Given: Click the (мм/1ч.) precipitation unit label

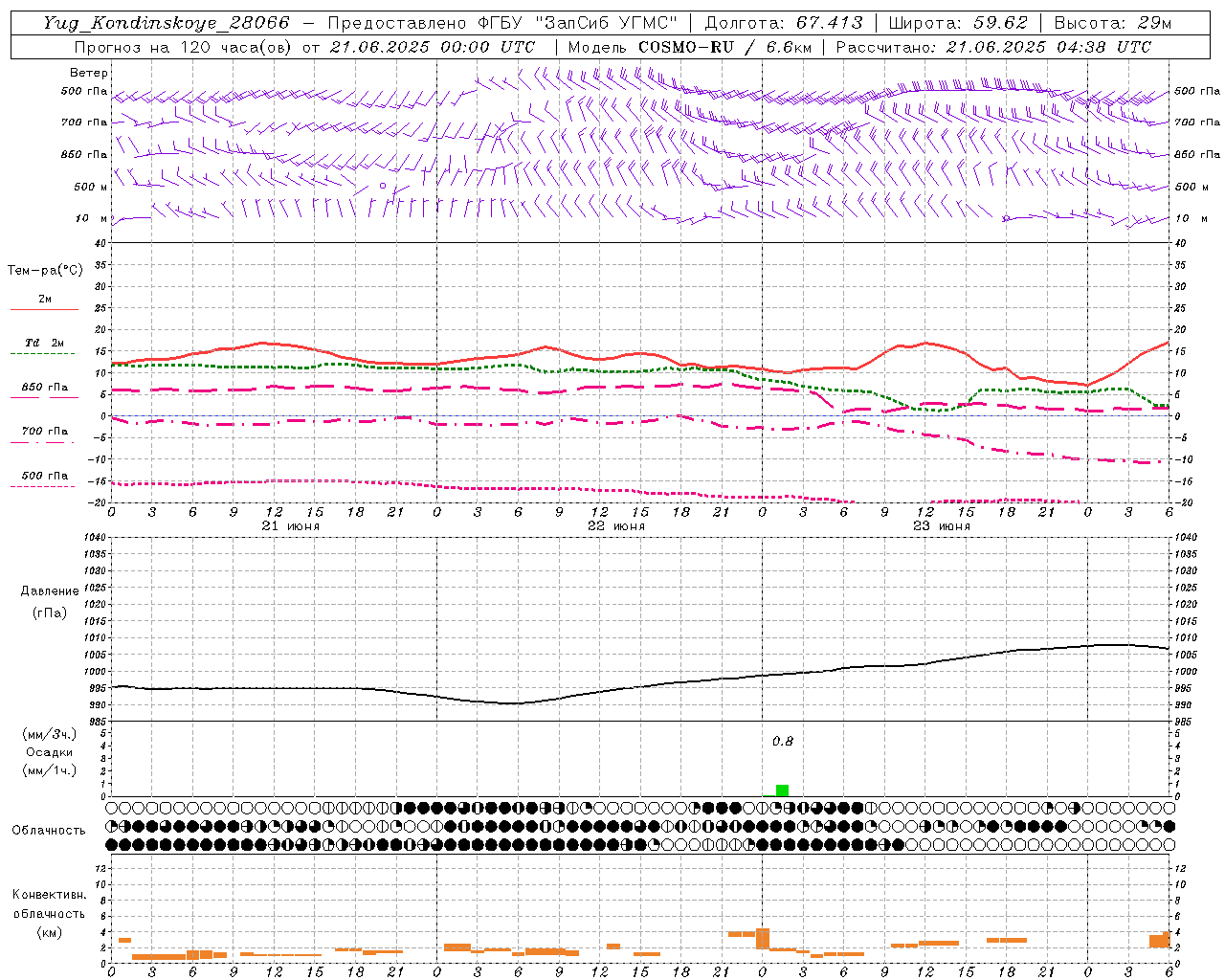Looking at the screenshot, I should pyautogui.click(x=50, y=770).
